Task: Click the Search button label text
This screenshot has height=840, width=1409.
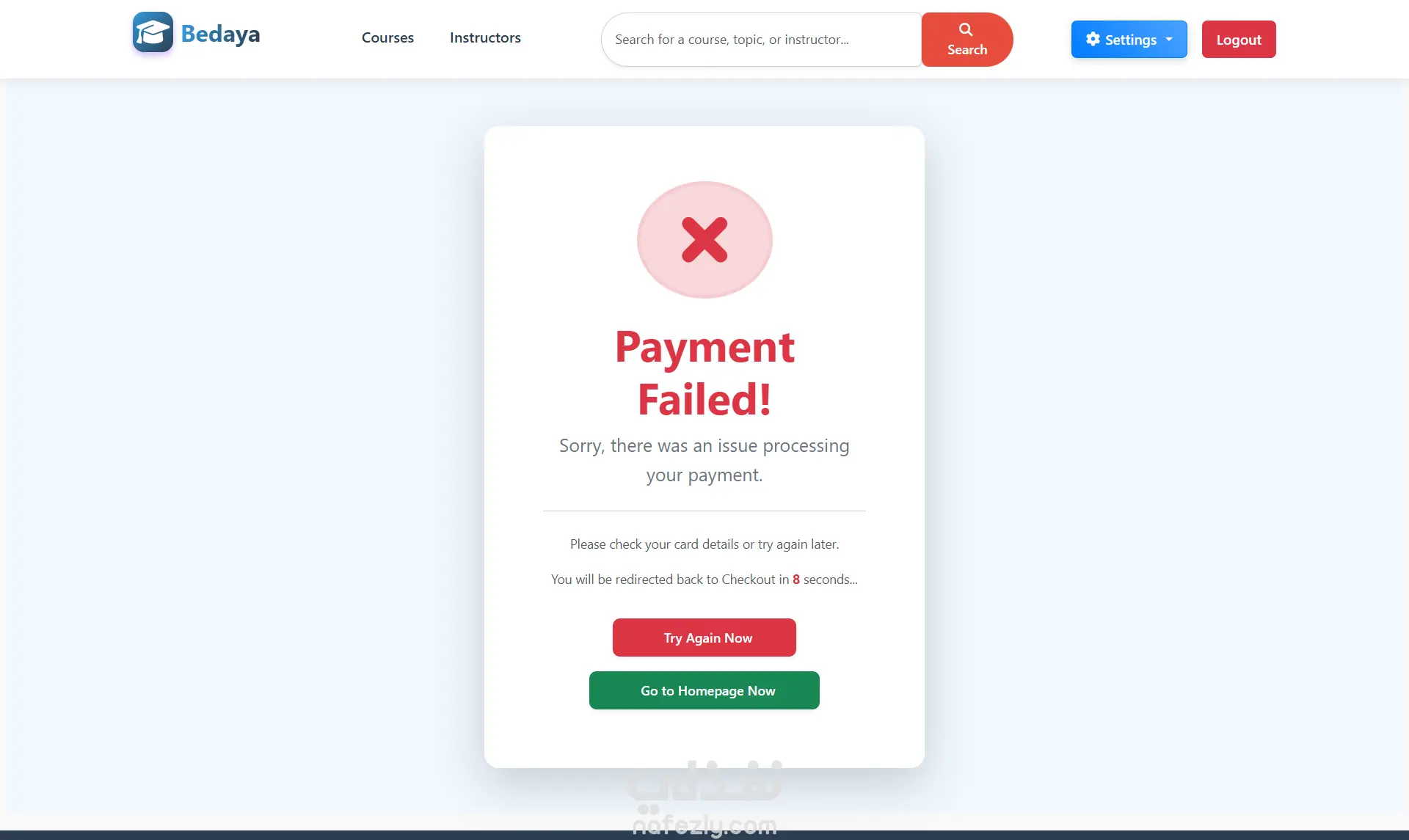Action: pos(967,50)
